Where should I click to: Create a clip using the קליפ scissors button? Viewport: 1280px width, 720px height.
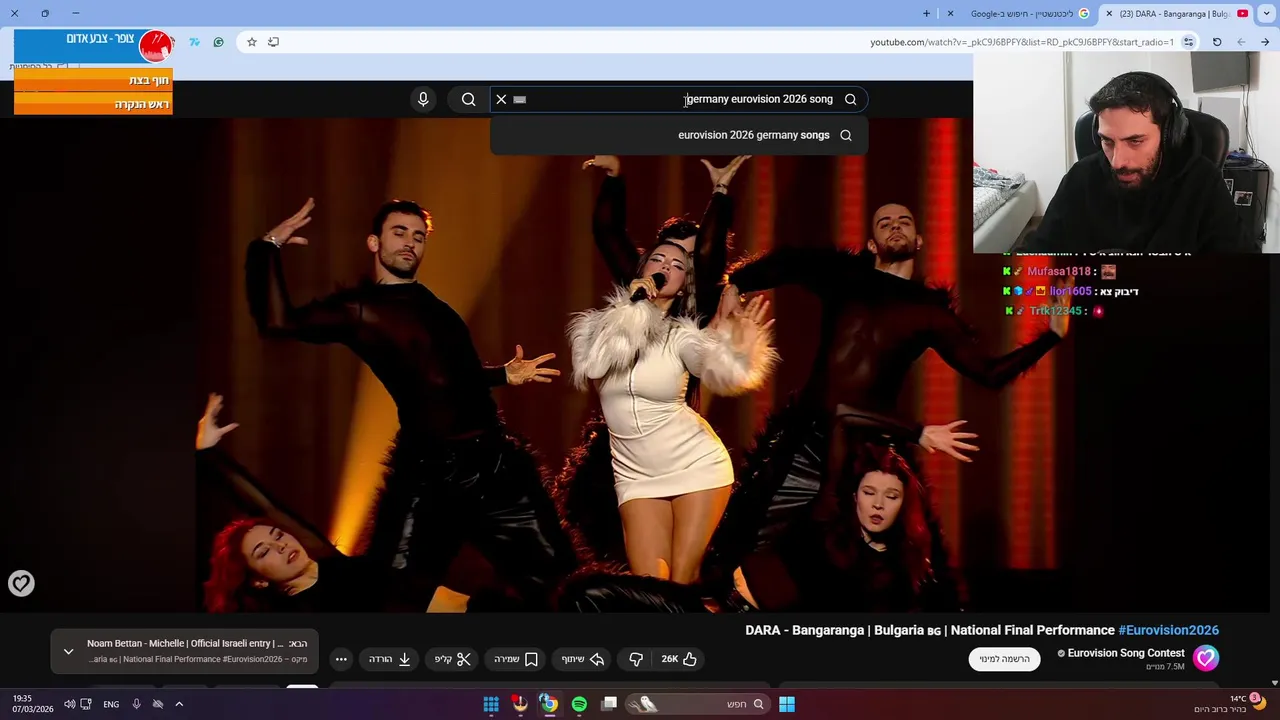pos(453,659)
